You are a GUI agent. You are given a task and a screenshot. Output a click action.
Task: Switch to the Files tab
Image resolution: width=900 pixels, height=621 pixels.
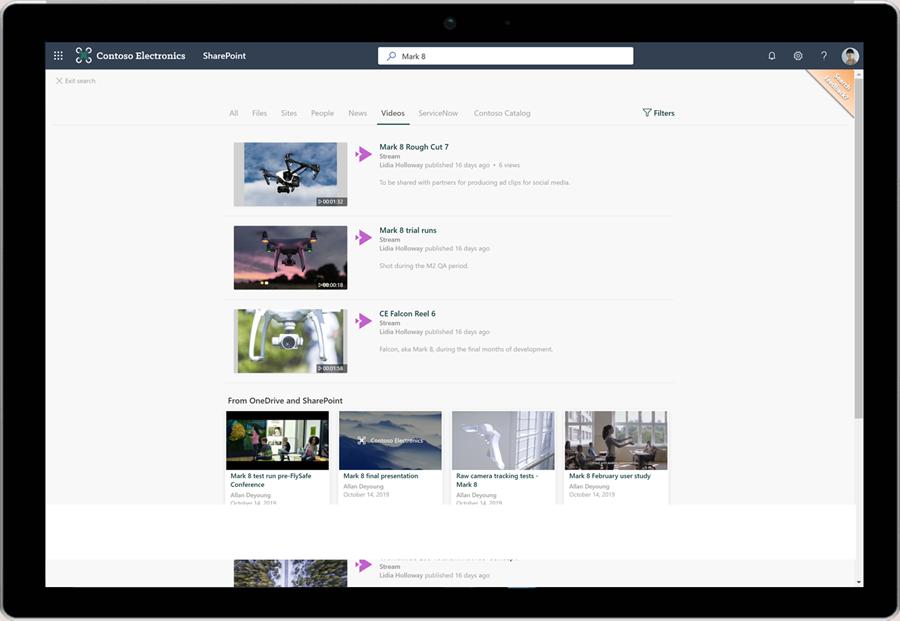tap(259, 113)
